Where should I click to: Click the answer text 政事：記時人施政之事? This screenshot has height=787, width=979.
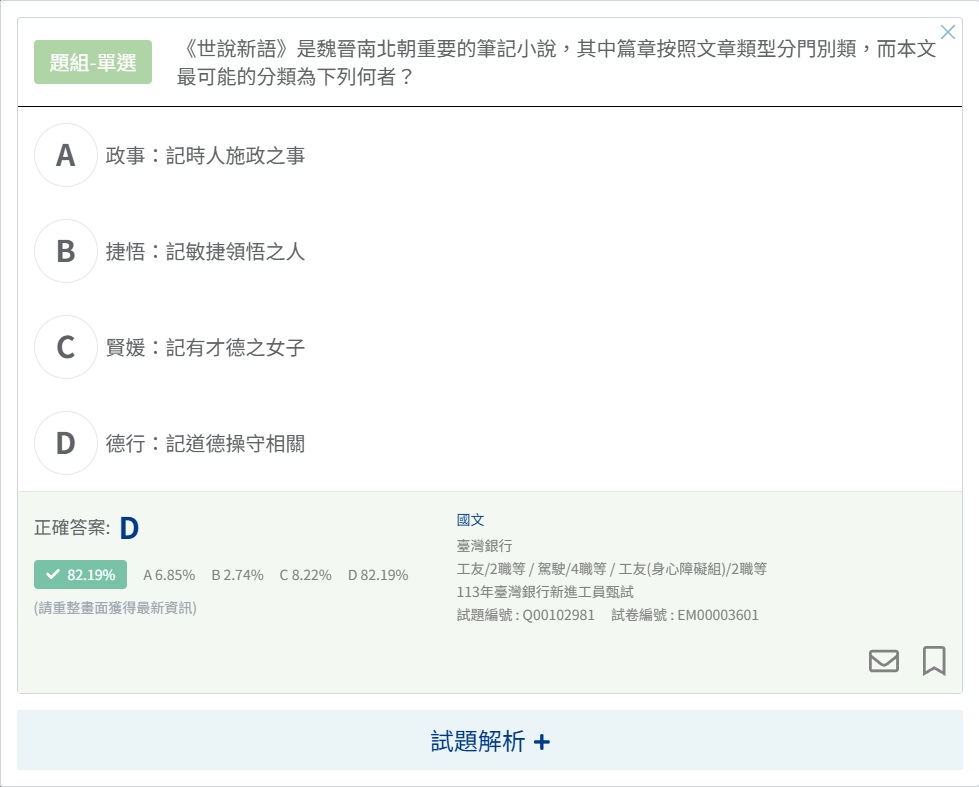pyautogui.click(x=205, y=156)
